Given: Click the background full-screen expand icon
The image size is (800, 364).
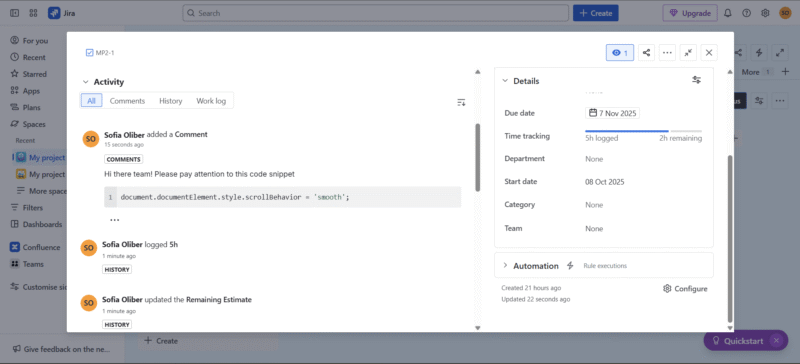Looking at the screenshot, I should coord(780,52).
